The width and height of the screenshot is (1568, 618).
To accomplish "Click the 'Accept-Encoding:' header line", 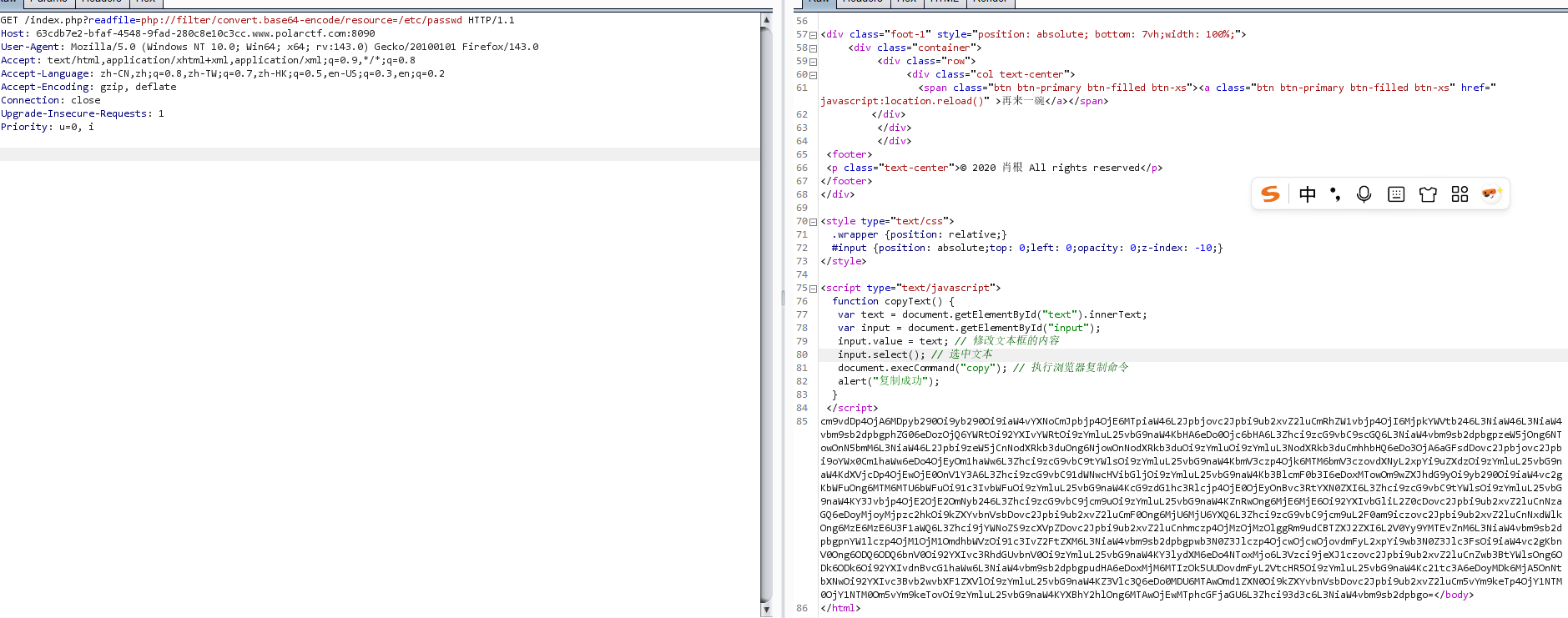I will click(88, 87).
